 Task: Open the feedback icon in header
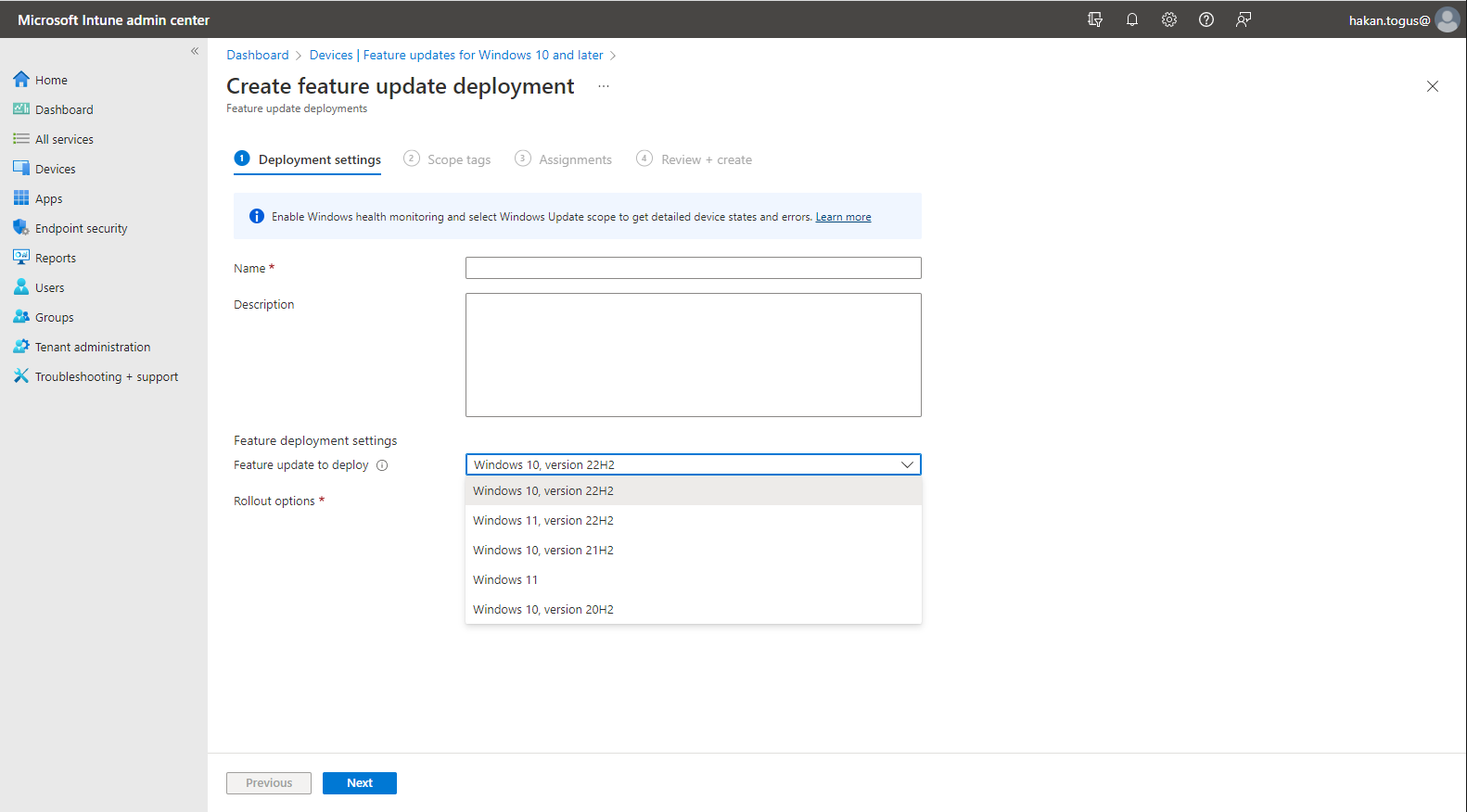pyautogui.click(x=1244, y=19)
